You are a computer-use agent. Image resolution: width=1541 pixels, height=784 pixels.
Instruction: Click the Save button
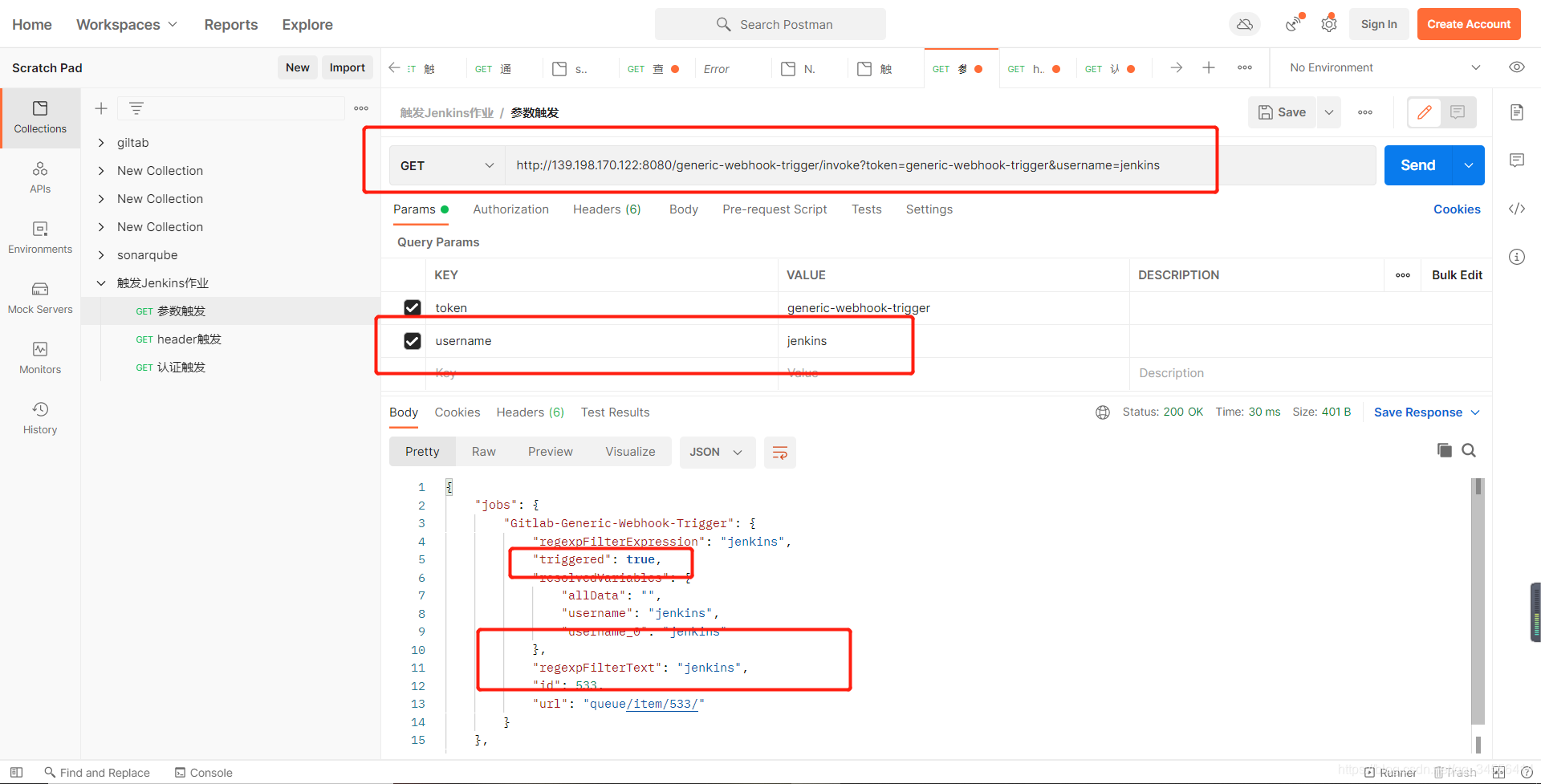[1283, 112]
